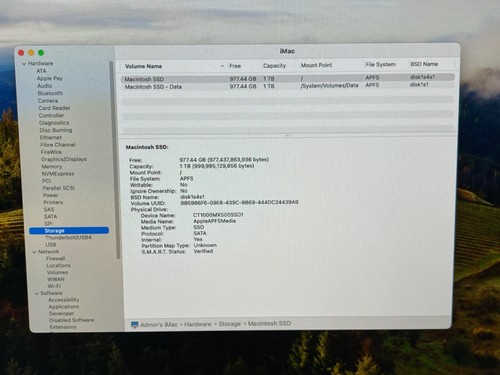Viewport: 500px width, 375px height.
Task: Select the Macintosh SSD - Data row
Action: pyautogui.click(x=288, y=86)
